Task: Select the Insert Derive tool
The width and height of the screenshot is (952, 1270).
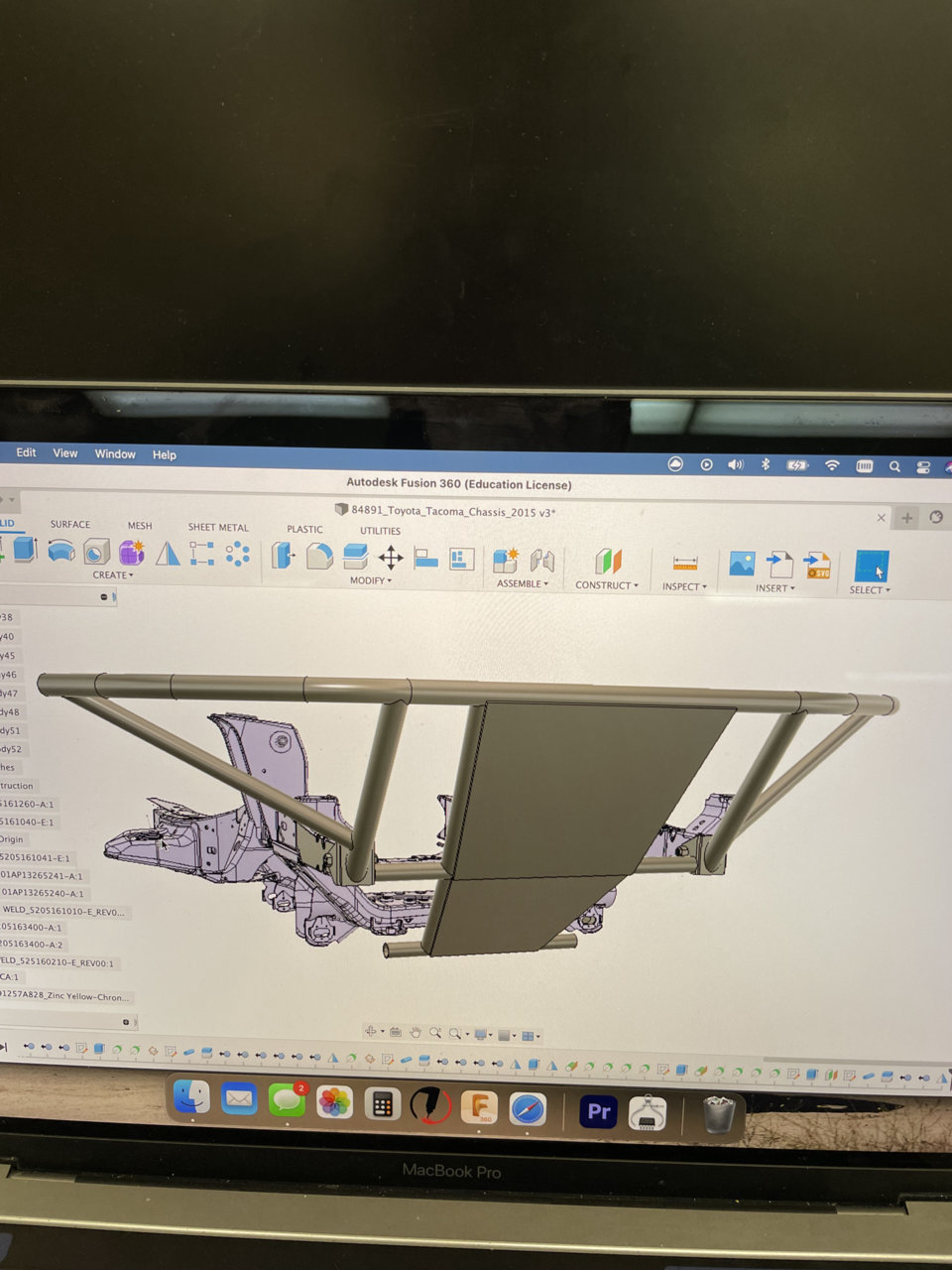Action: pos(779,565)
